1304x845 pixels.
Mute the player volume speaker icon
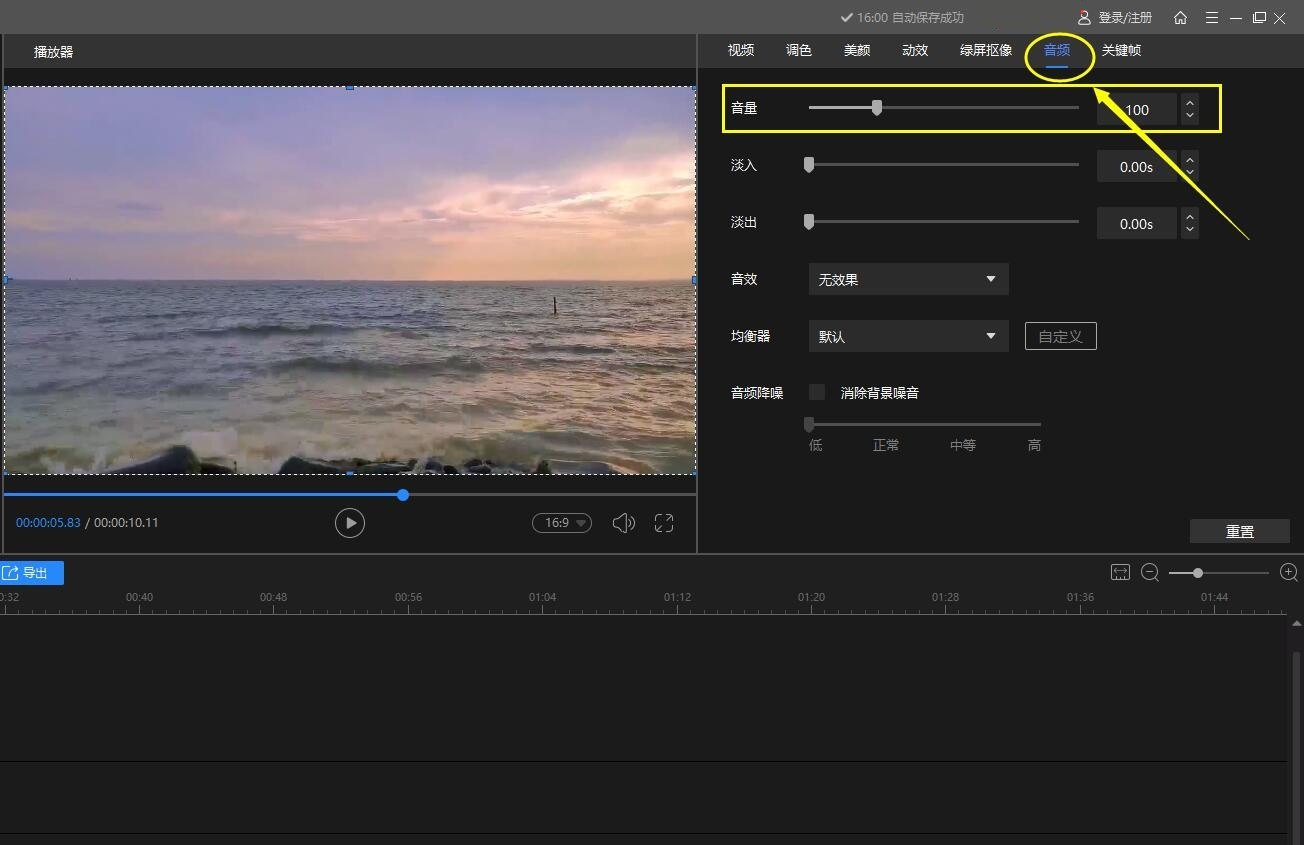pos(623,523)
